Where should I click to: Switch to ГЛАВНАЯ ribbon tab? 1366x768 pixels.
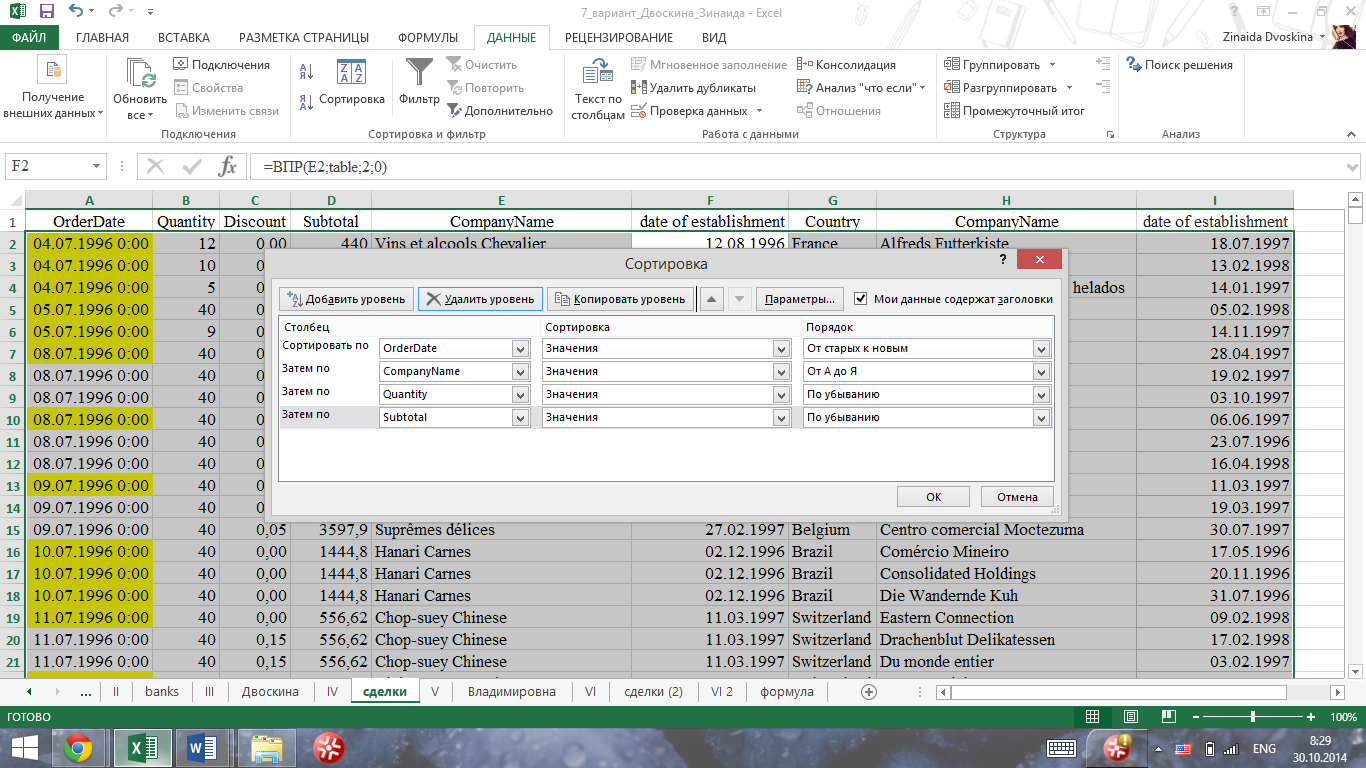102,38
